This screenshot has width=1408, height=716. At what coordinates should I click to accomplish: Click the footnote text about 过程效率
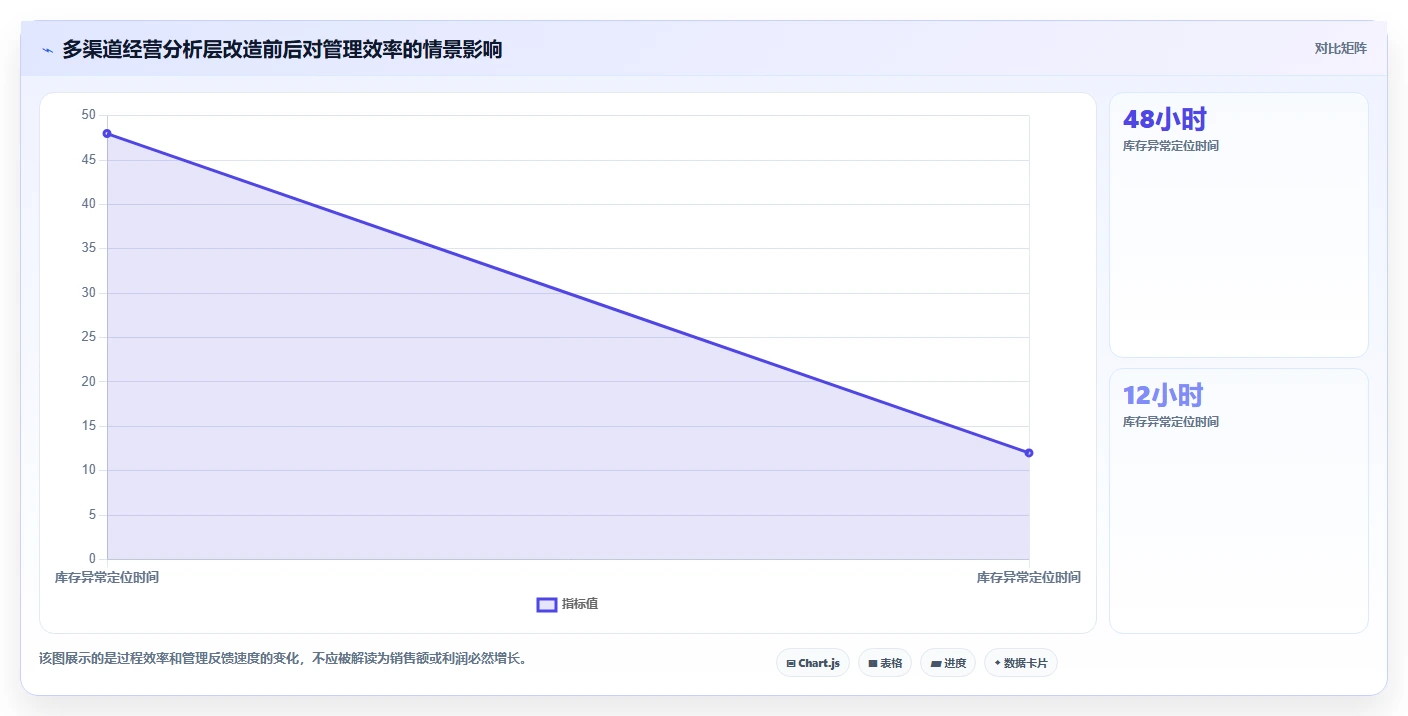283,659
